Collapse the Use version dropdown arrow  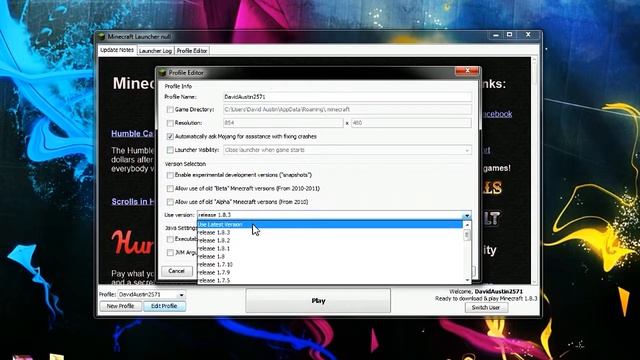point(467,215)
